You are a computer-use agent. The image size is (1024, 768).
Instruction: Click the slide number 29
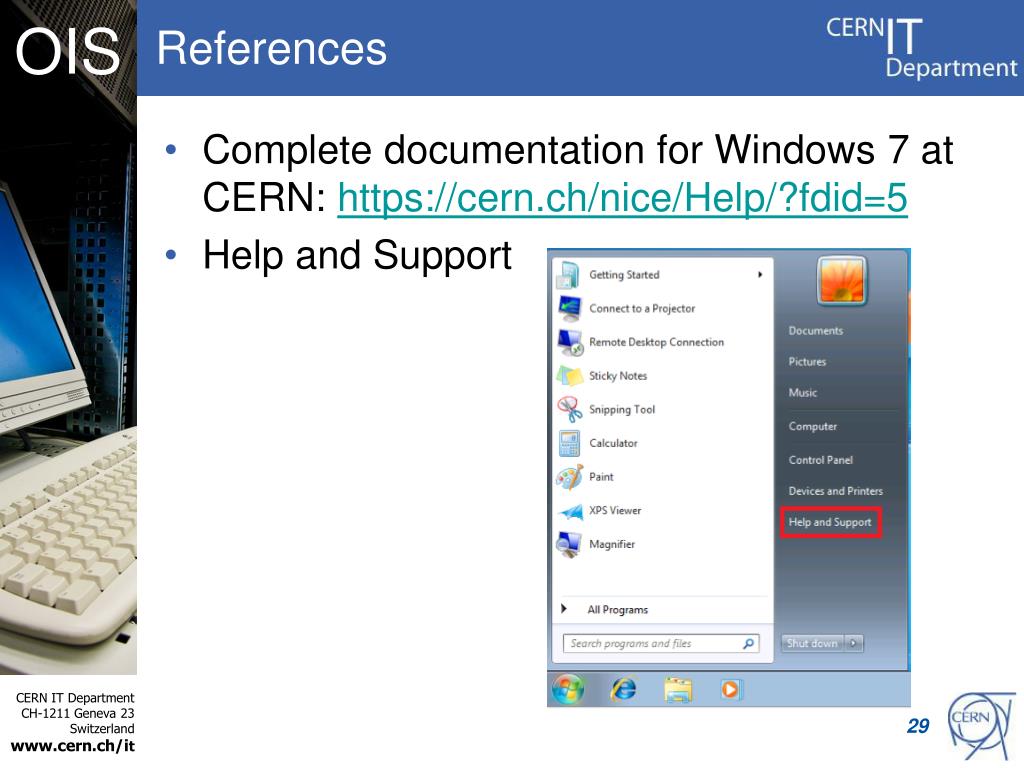click(x=918, y=726)
